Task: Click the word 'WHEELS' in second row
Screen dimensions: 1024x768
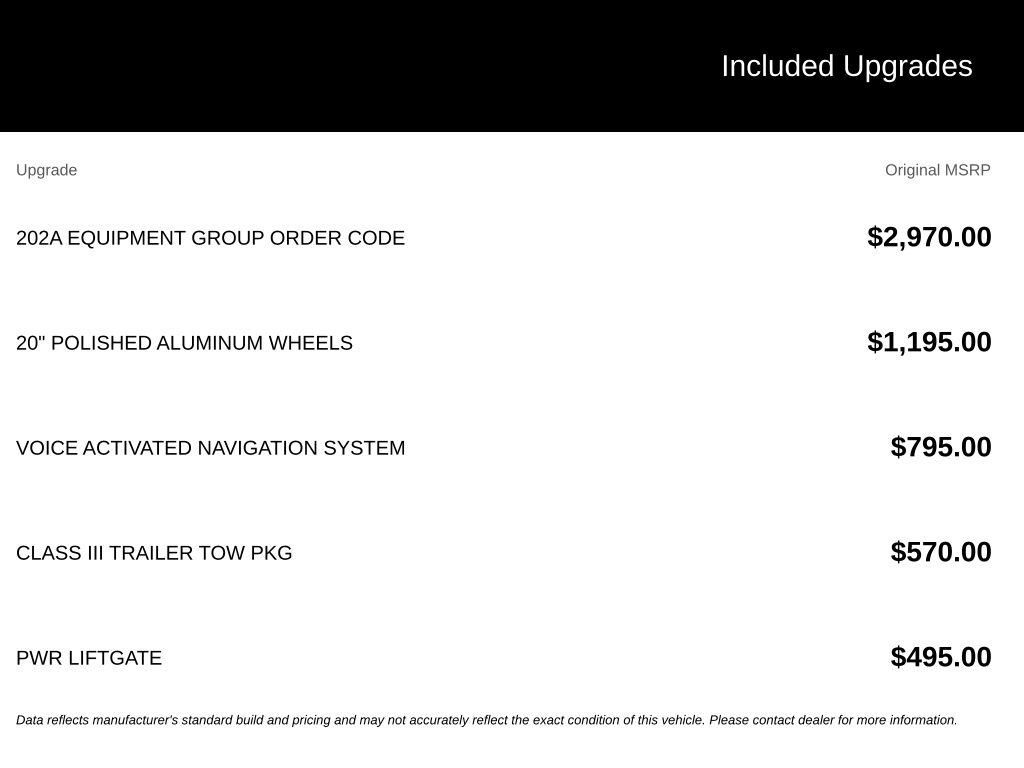Action: (310, 343)
